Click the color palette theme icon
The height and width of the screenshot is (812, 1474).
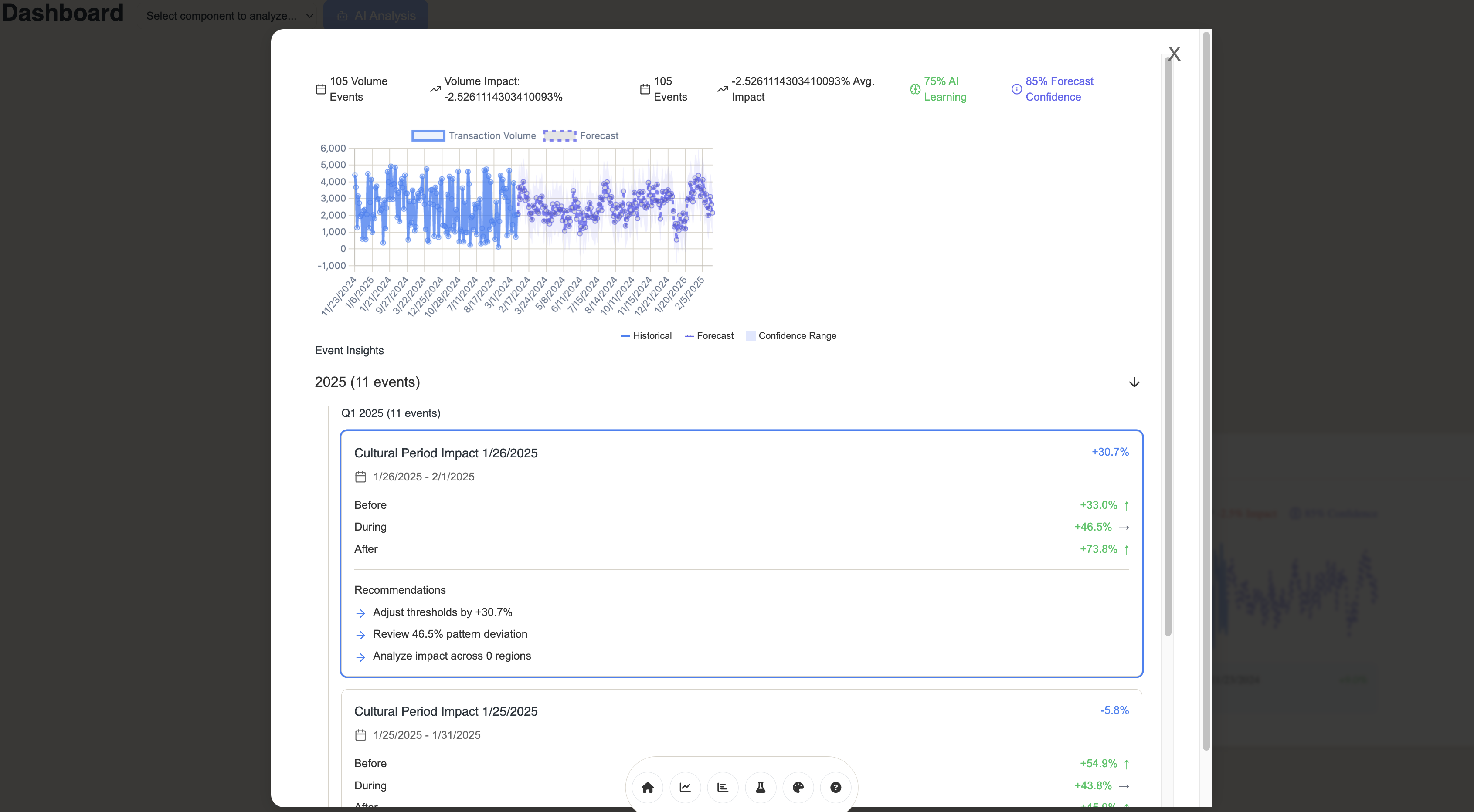click(798, 788)
